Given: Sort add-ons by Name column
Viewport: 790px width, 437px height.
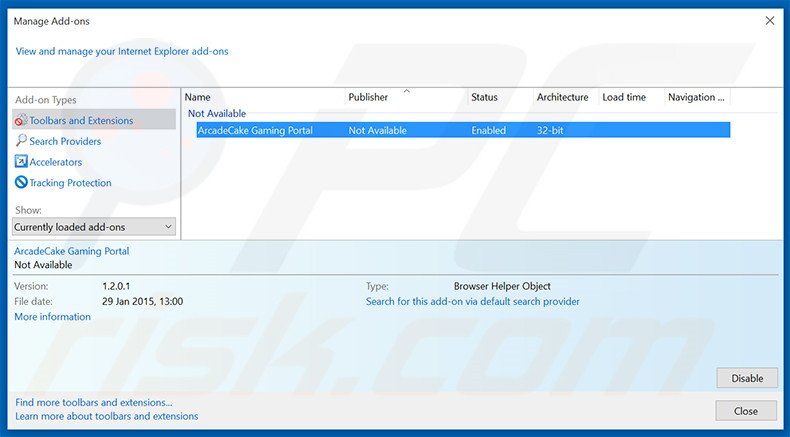Looking at the screenshot, I should 198,97.
